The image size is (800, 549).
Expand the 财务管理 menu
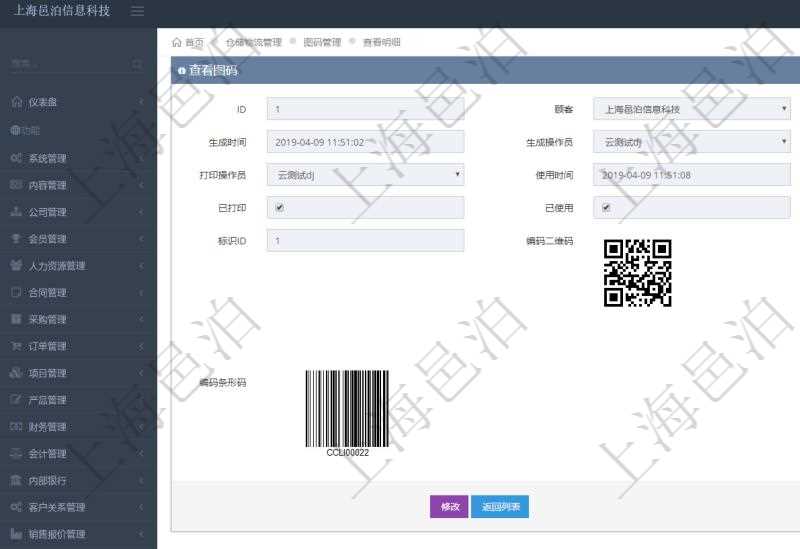pyautogui.click(x=78, y=427)
